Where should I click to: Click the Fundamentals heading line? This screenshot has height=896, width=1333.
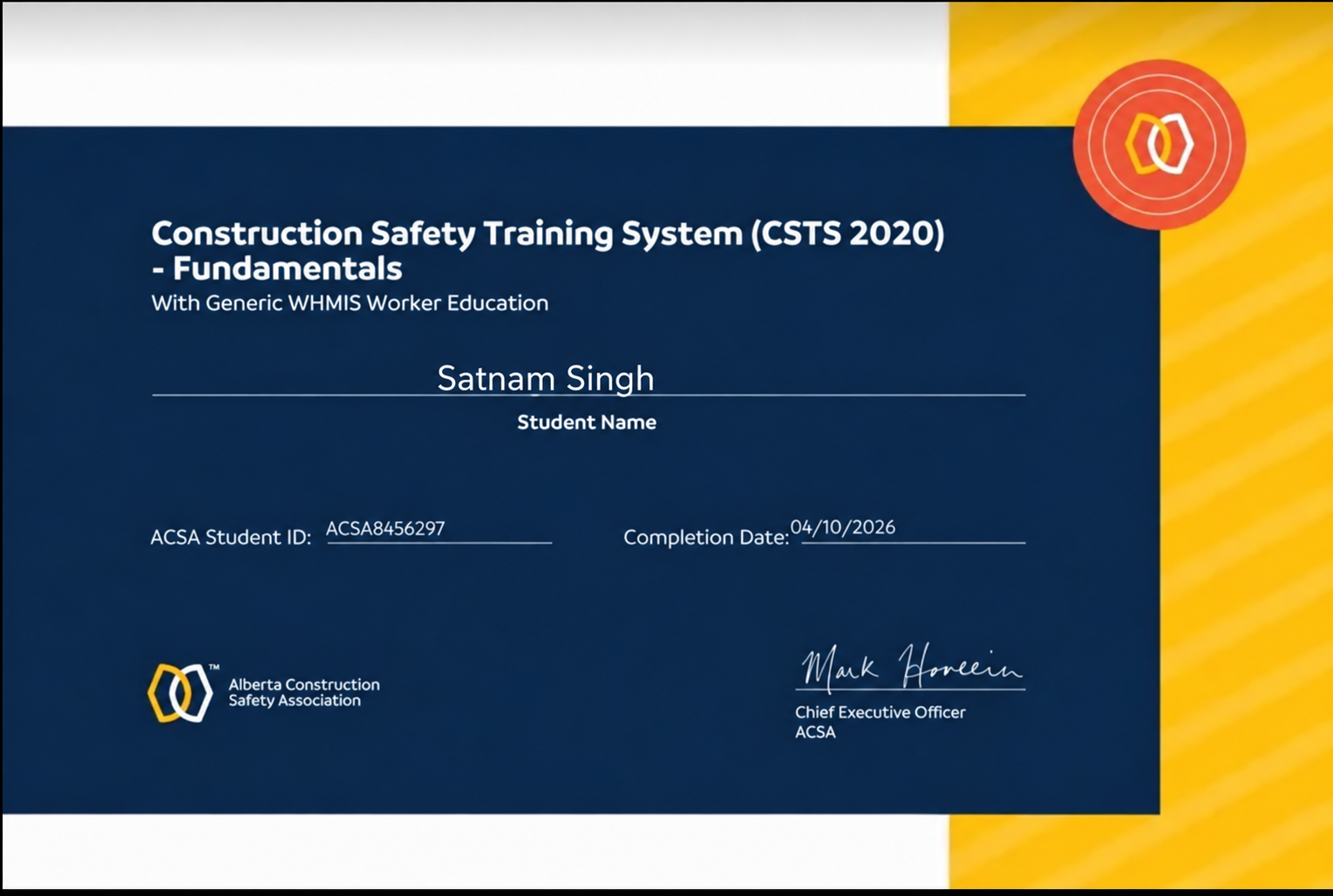click(x=277, y=268)
